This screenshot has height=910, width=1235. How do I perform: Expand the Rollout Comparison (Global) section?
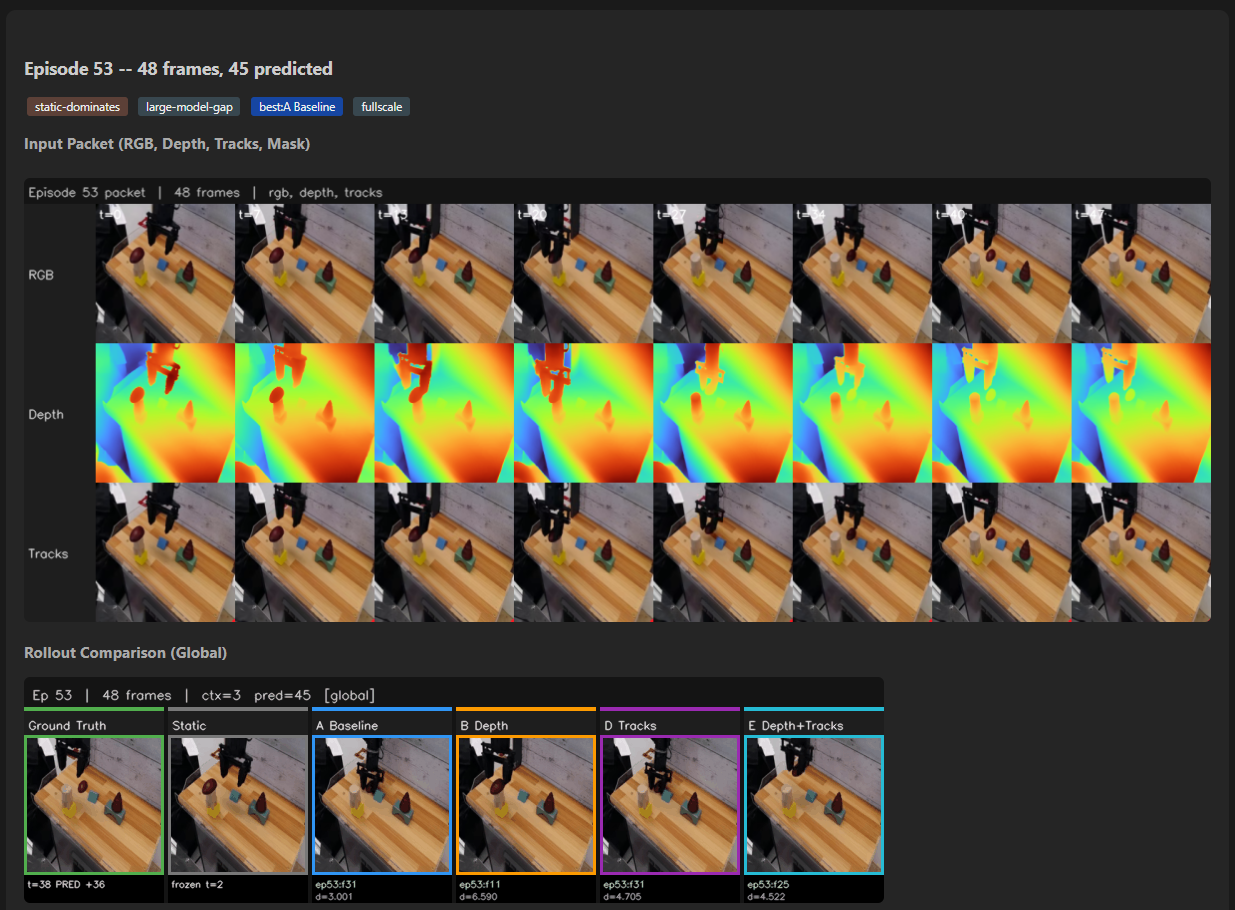(125, 652)
